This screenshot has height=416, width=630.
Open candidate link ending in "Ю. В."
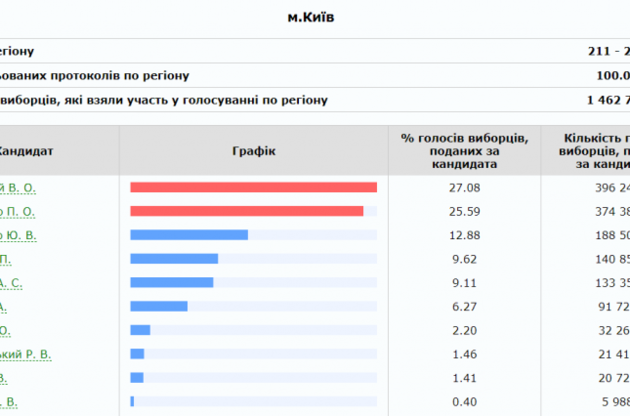pos(18,235)
